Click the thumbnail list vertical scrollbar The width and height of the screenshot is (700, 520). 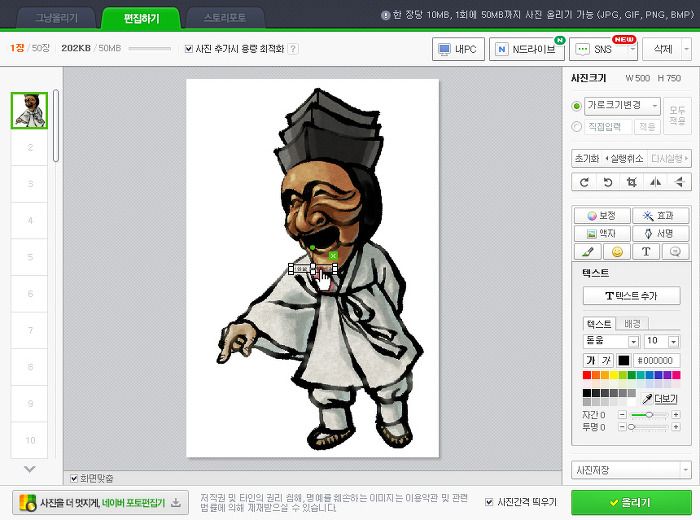(56, 126)
